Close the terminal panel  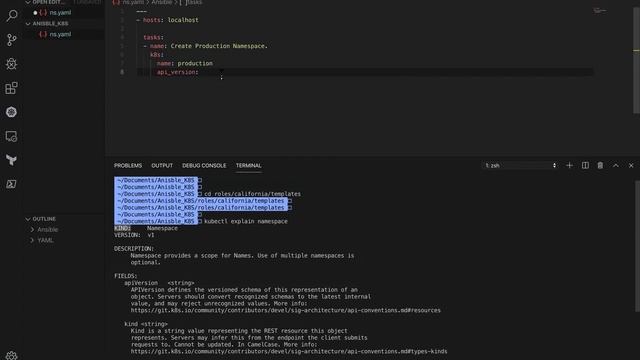tap(631, 165)
